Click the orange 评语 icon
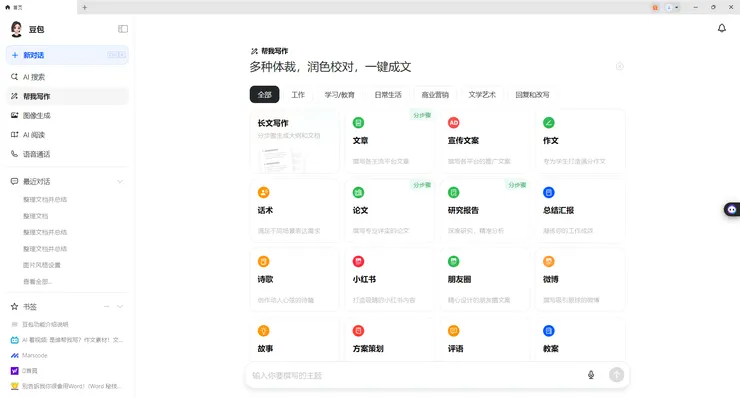 [454, 330]
